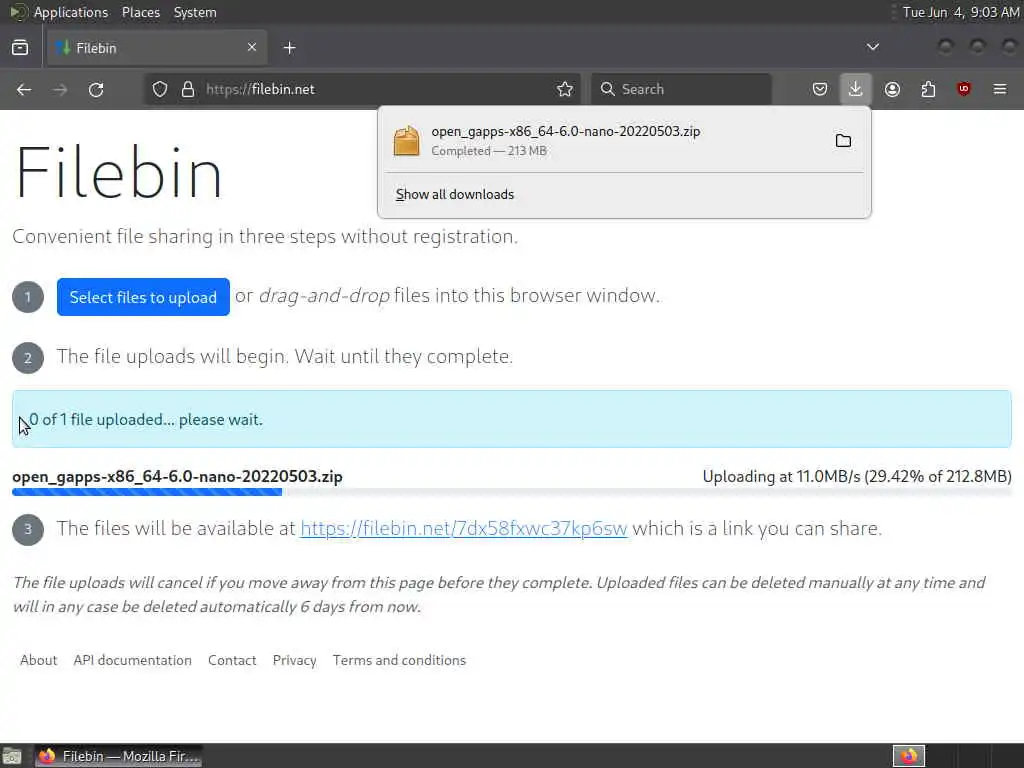Bookmark this page with the star icon
The width and height of the screenshot is (1024, 768).
[565, 89]
